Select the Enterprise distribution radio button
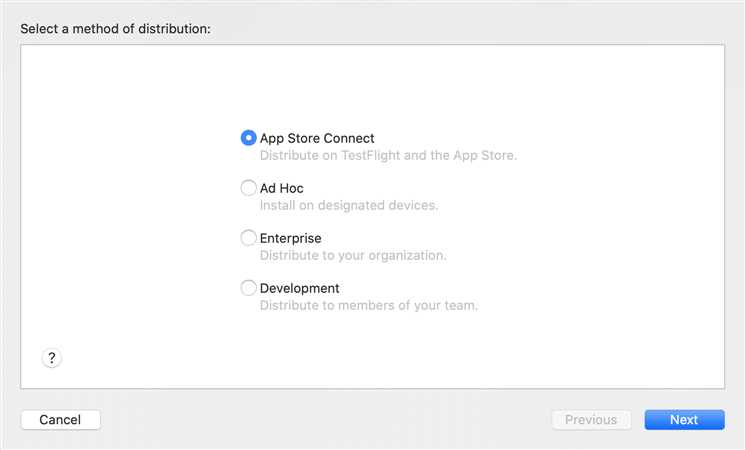This screenshot has height=450, width=745. tap(248, 238)
